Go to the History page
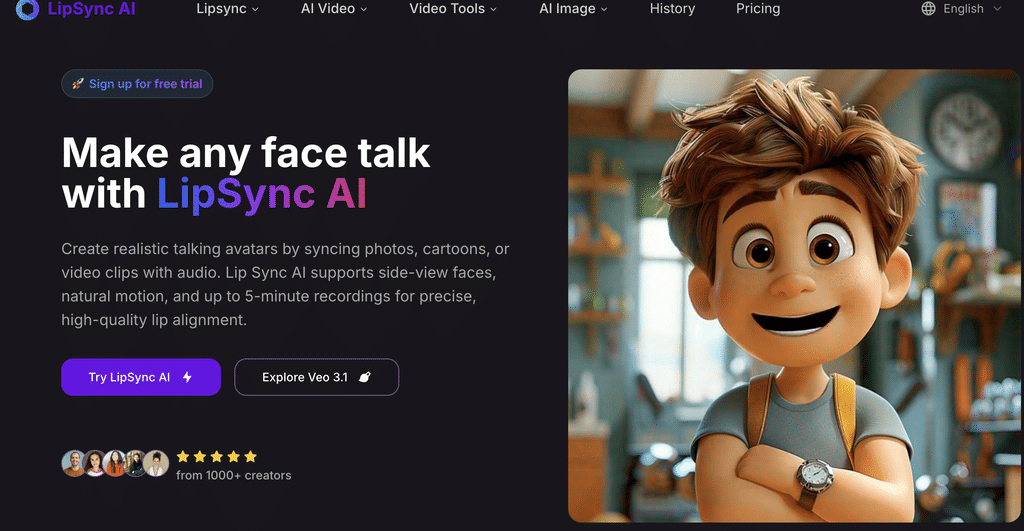Image resolution: width=1024 pixels, height=531 pixels. pos(672,8)
